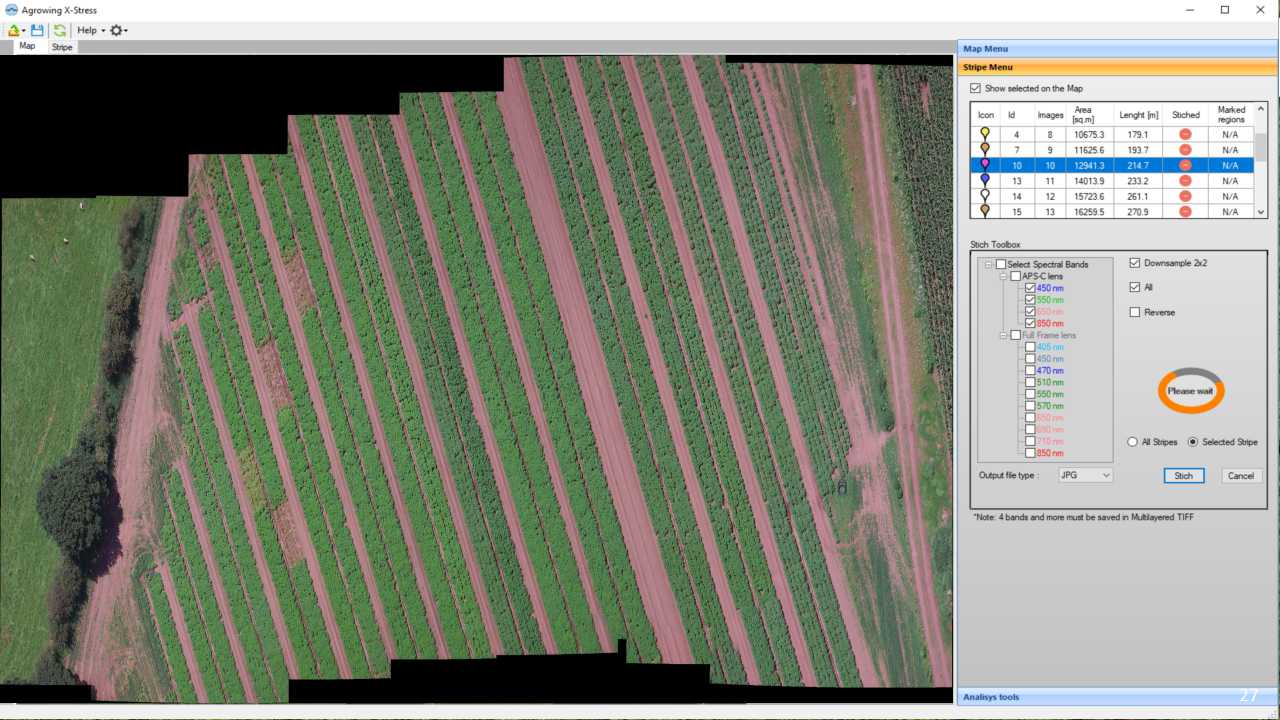Image resolution: width=1280 pixels, height=720 pixels.
Task: Click the open/load project toolbar icon
Action: [x=13, y=30]
